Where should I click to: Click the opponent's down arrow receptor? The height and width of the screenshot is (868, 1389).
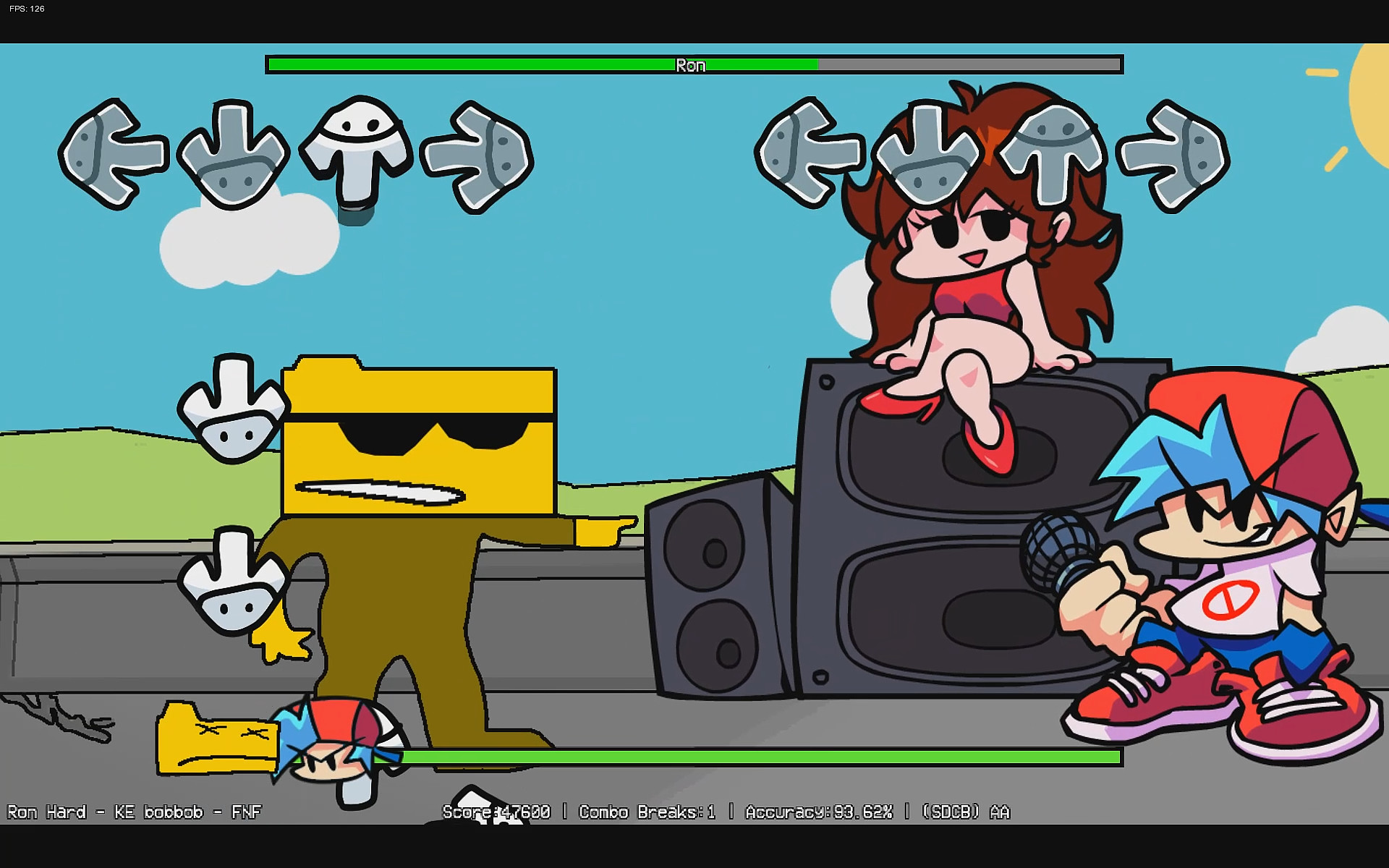[x=232, y=156]
